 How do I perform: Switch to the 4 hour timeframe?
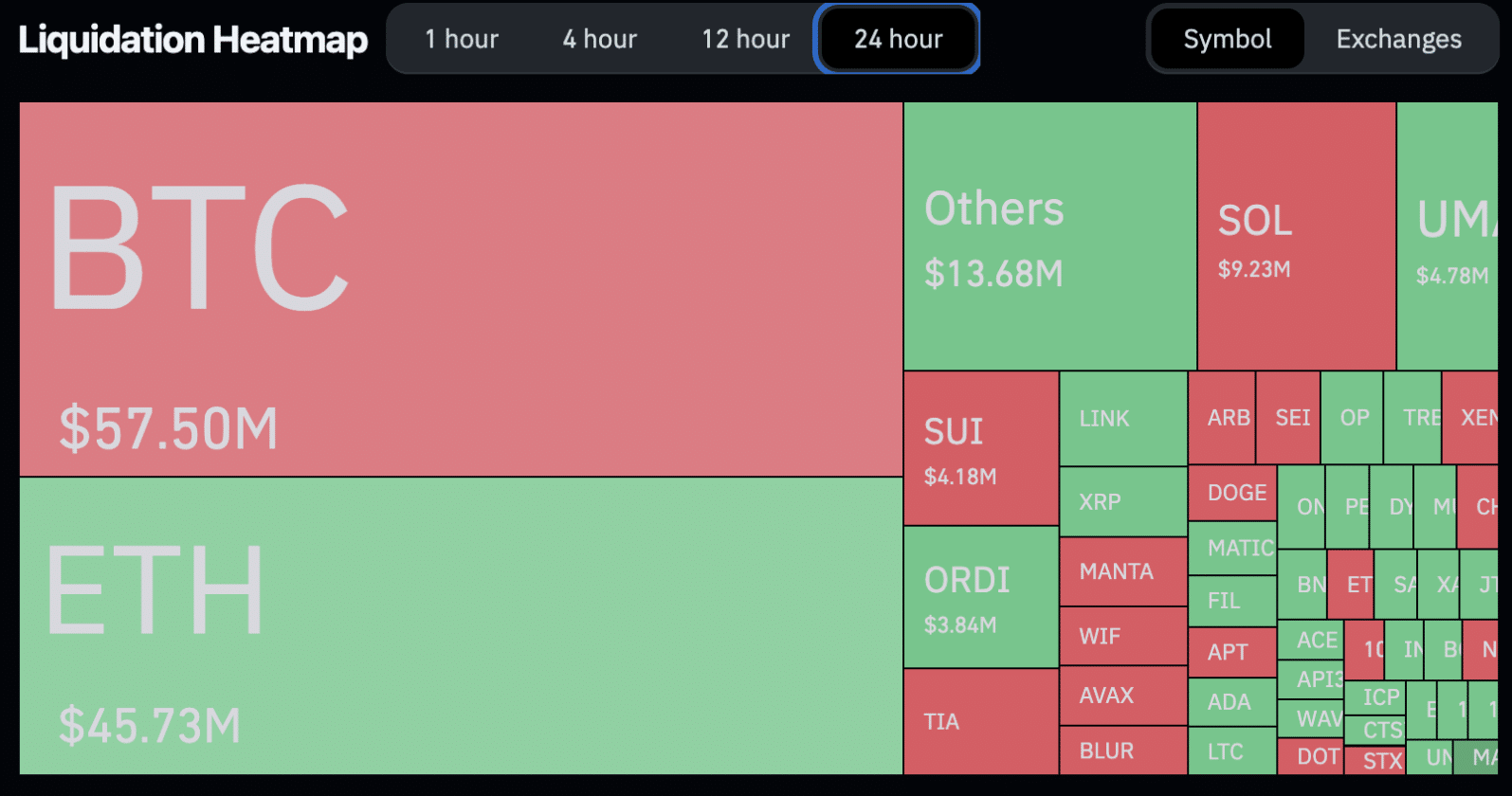[599, 39]
